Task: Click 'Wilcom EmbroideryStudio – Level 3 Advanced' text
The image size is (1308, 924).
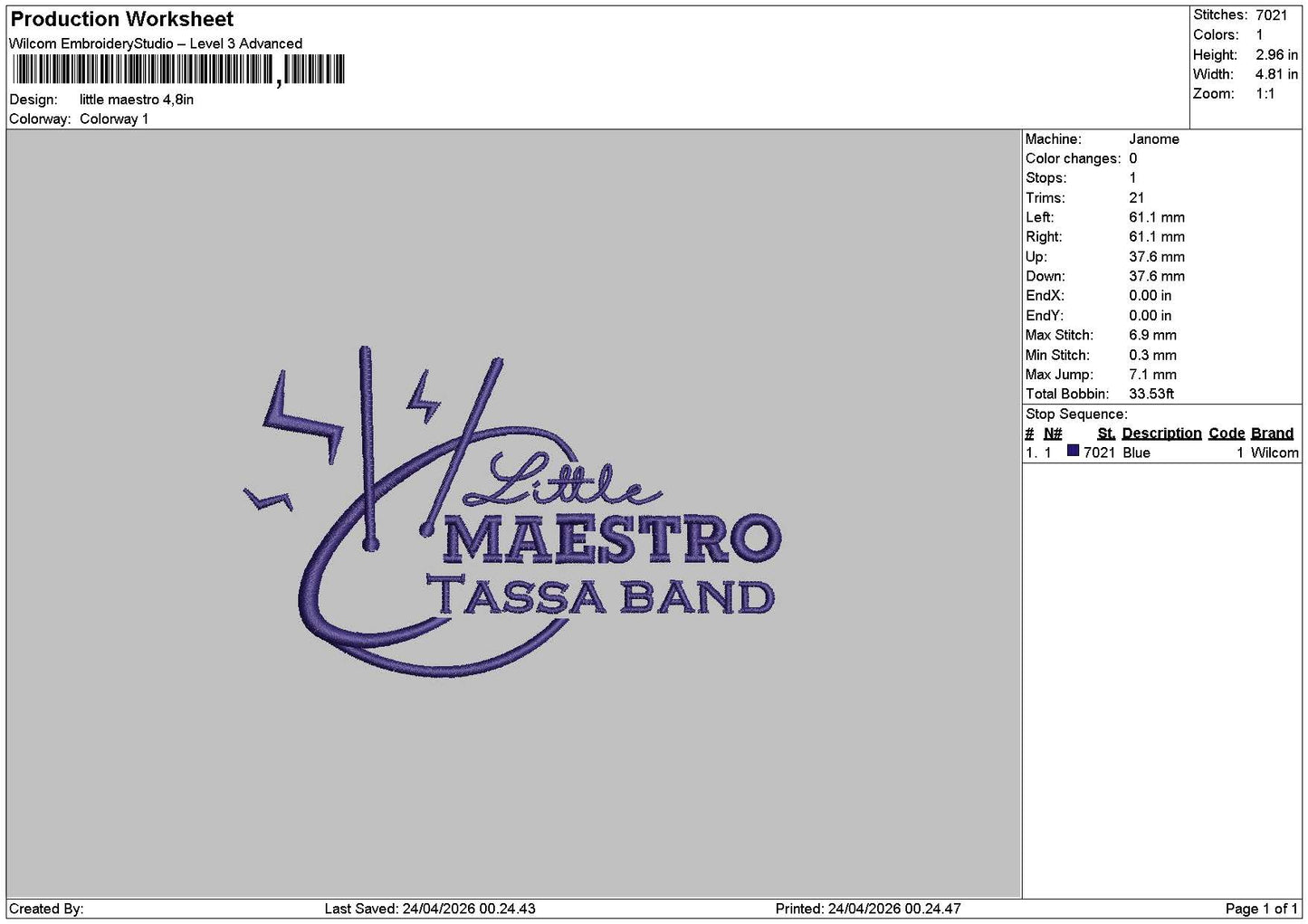Action: coord(156,43)
